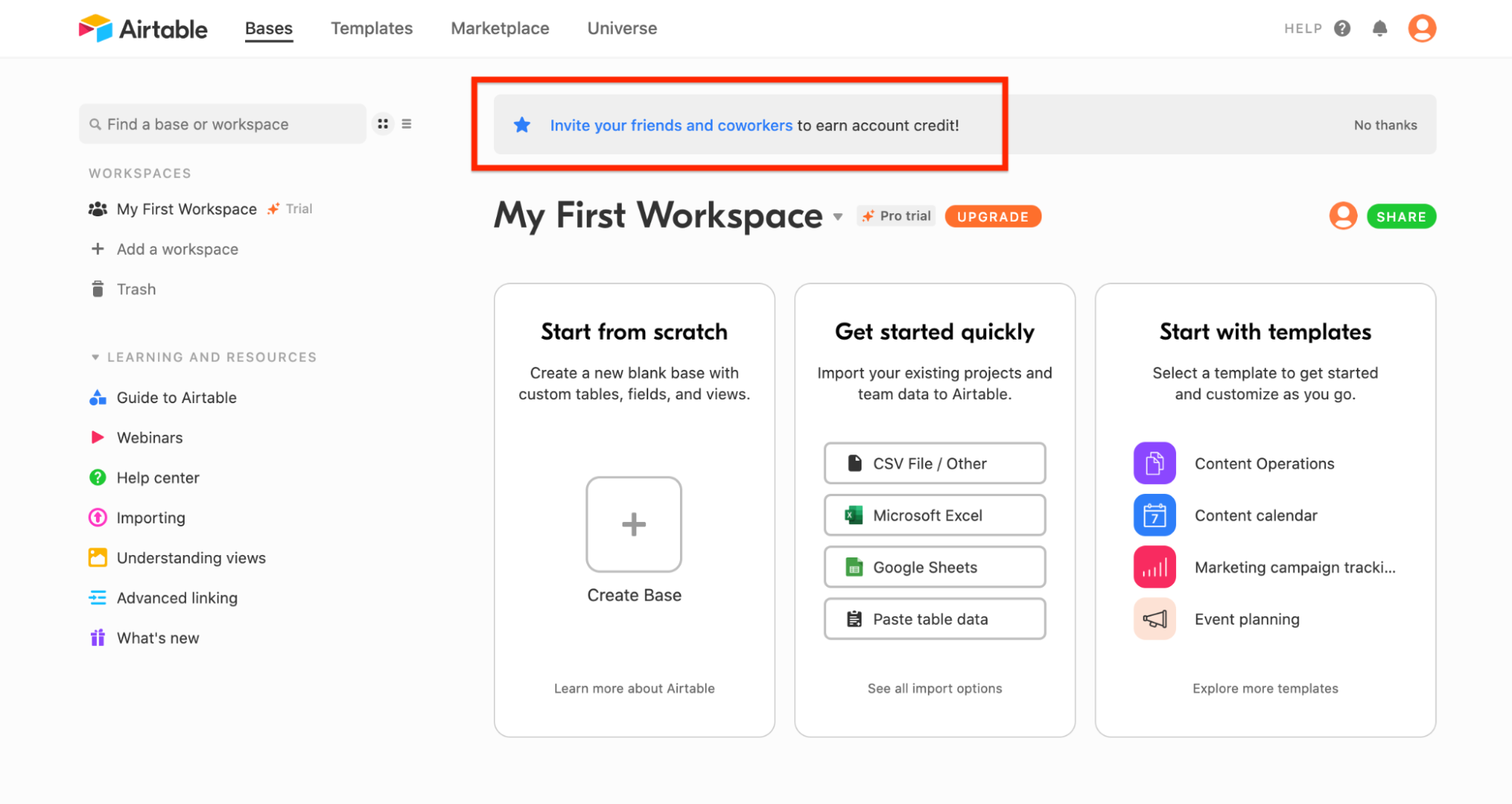Open the Templates tab
Screen dimensions: 1512x804
(371, 29)
